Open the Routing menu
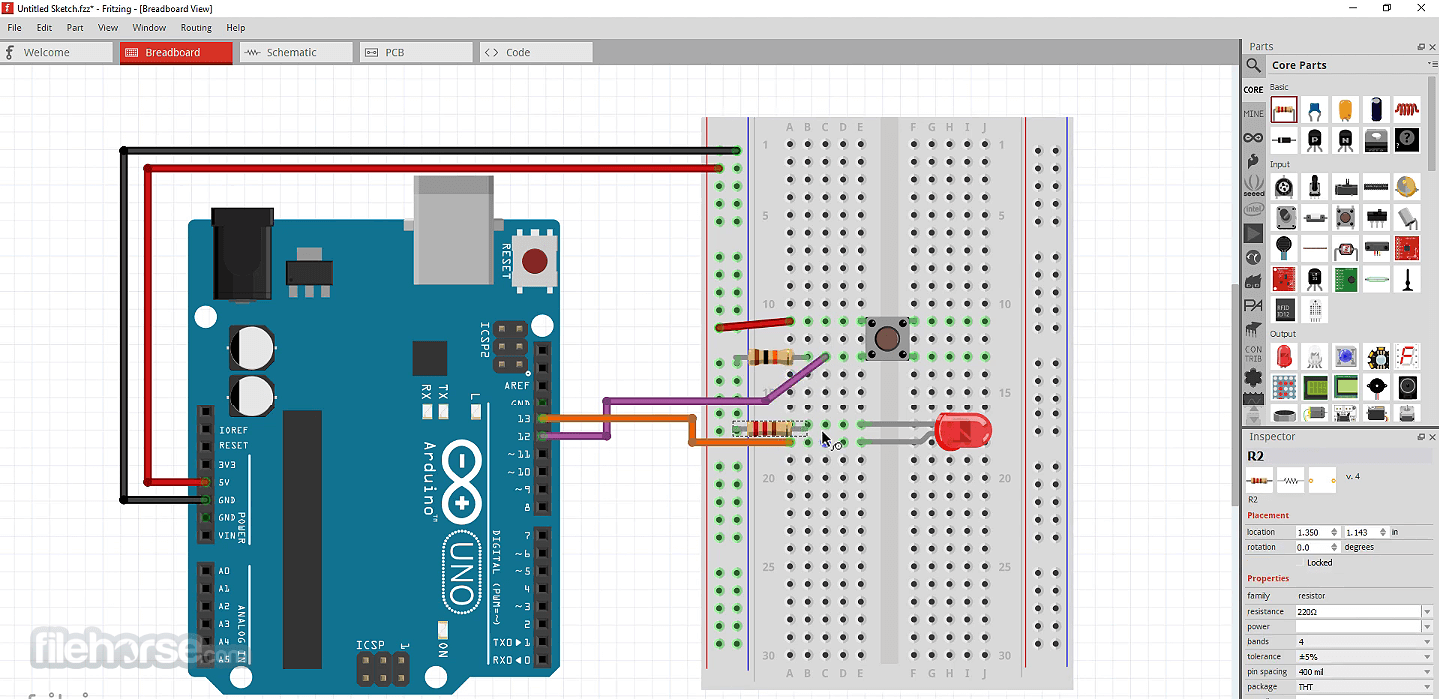1439x699 pixels. click(196, 28)
